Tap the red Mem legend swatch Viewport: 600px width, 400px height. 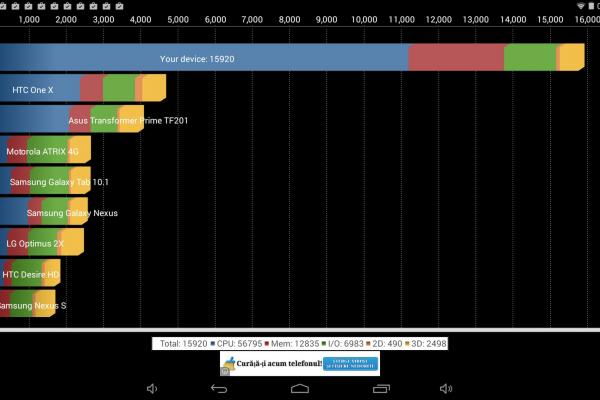tap(267, 343)
